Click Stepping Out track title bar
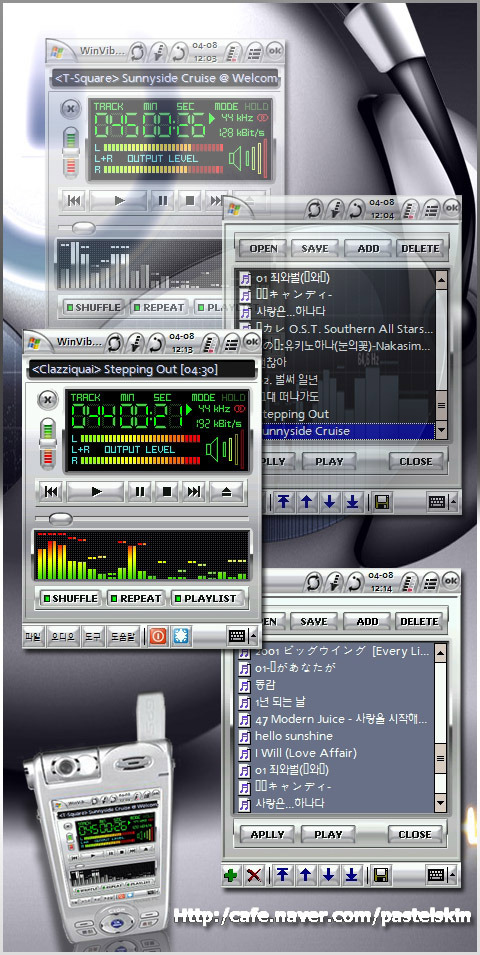This screenshot has height=955, width=480. click(141, 369)
